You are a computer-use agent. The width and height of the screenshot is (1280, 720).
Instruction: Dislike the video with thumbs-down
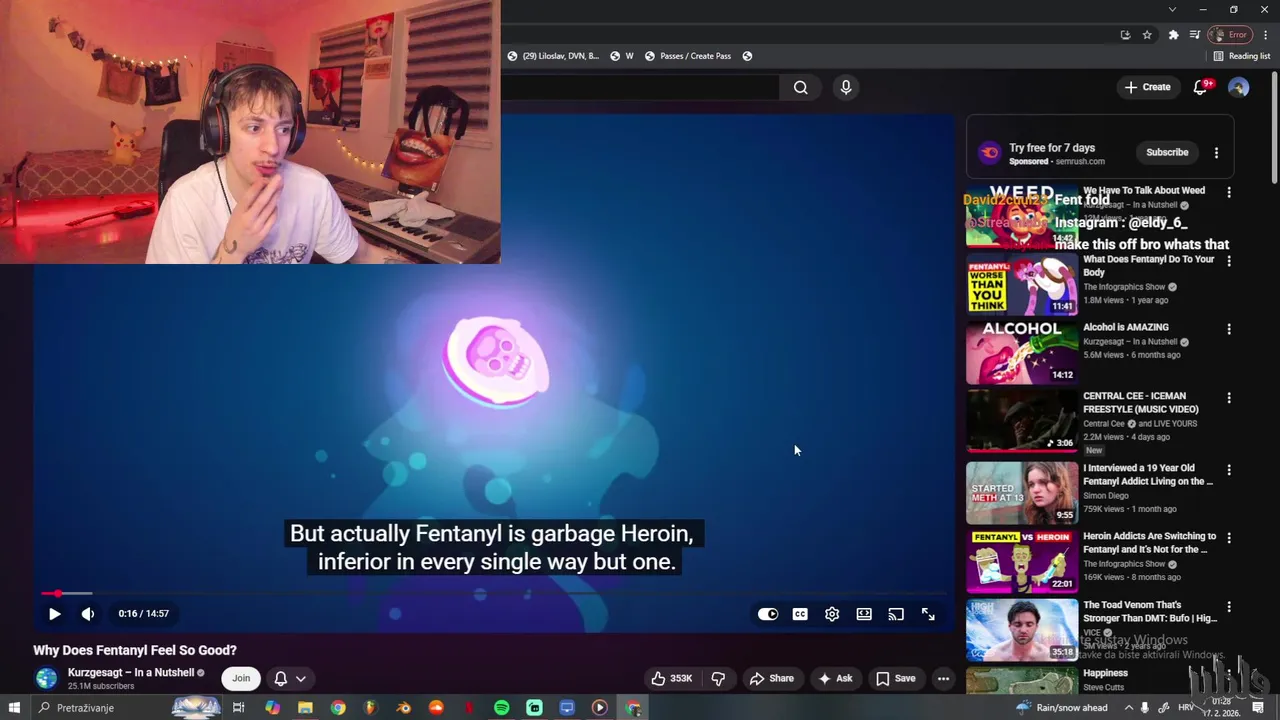pyautogui.click(x=718, y=678)
